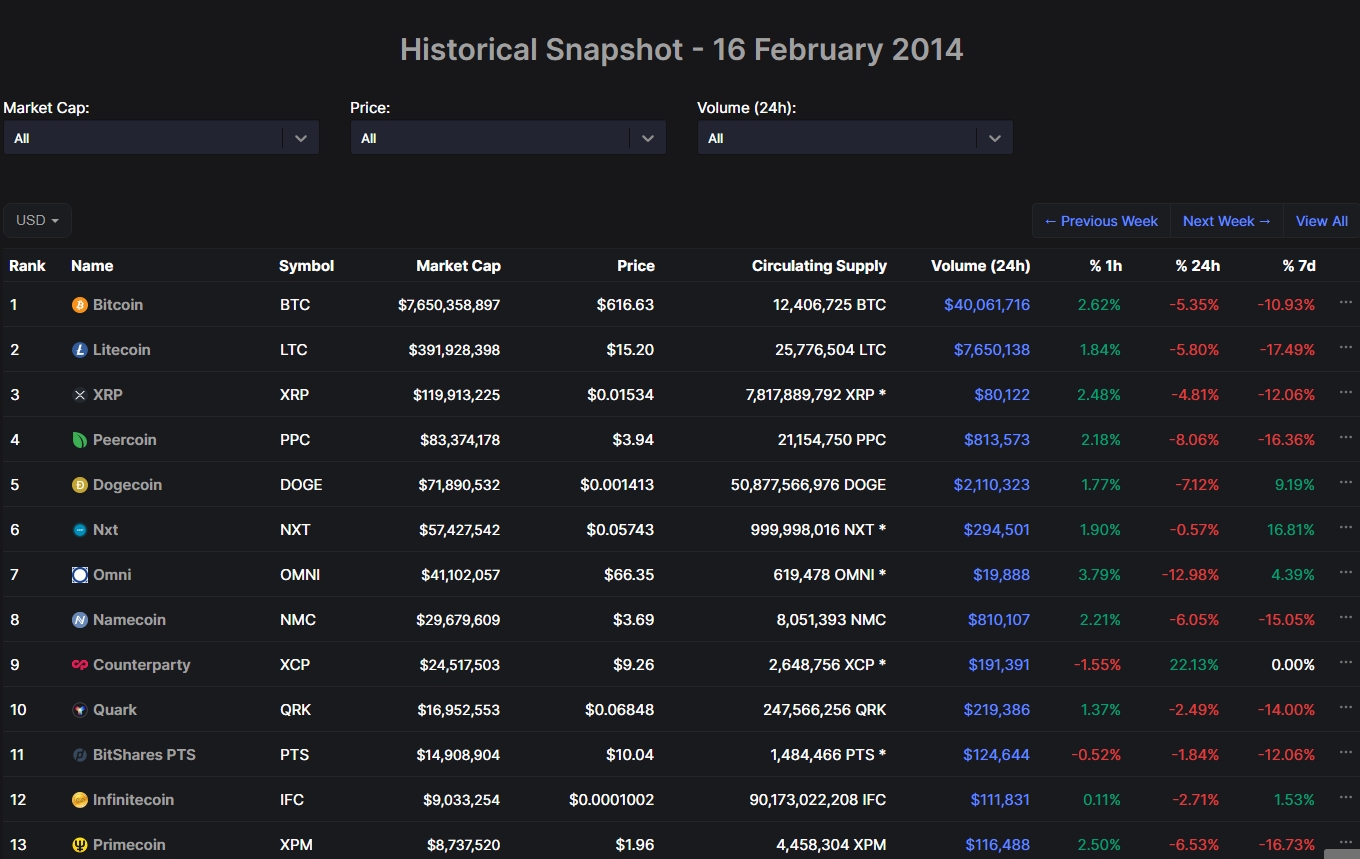Sort table by Rank column

[x=27, y=266]
